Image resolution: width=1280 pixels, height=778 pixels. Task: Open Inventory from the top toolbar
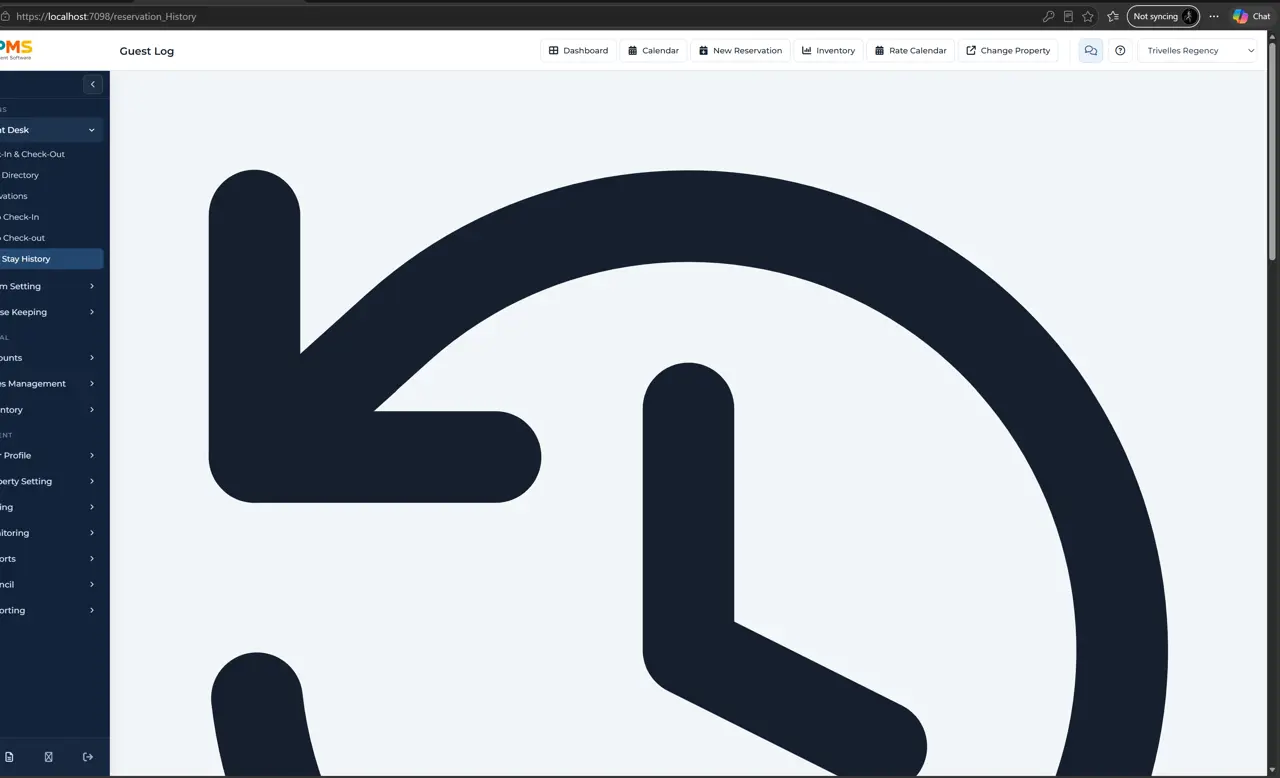pos(829,51)
